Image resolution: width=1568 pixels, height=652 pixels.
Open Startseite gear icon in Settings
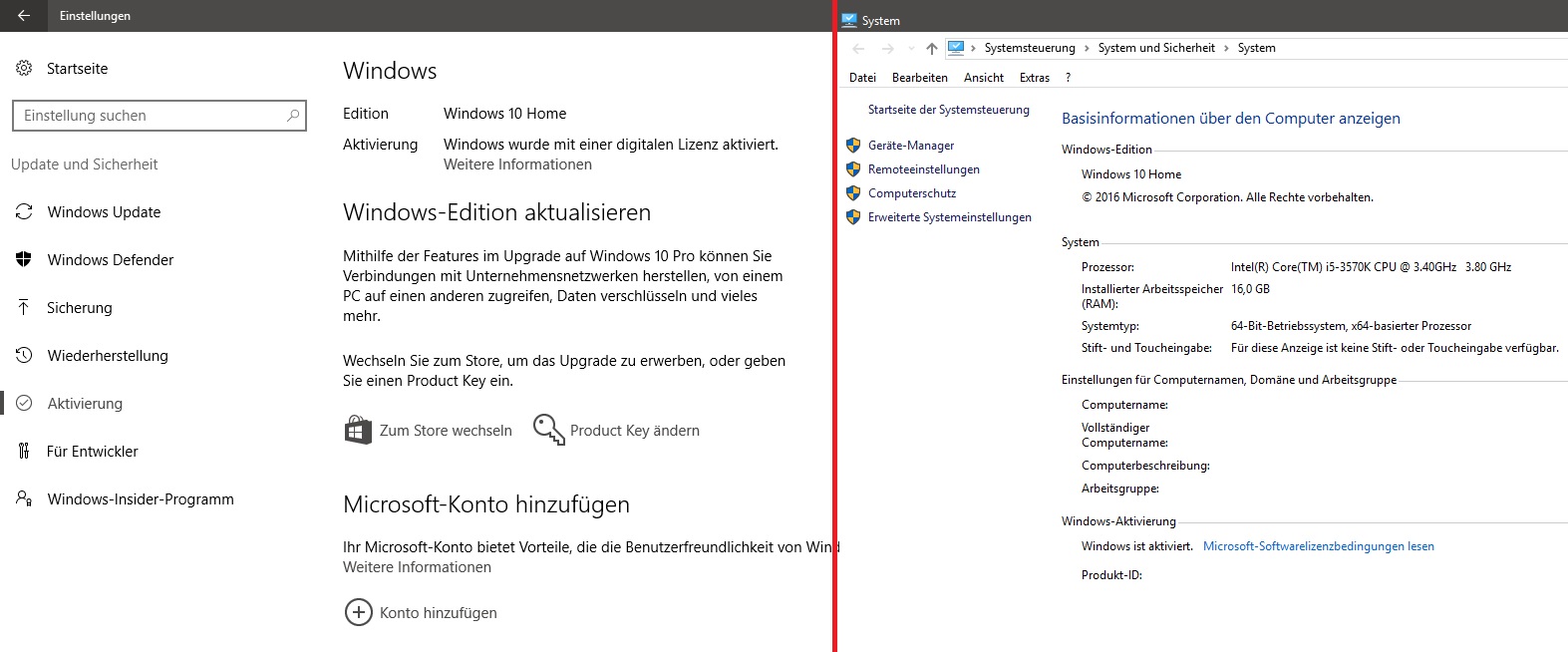(24, 68)
